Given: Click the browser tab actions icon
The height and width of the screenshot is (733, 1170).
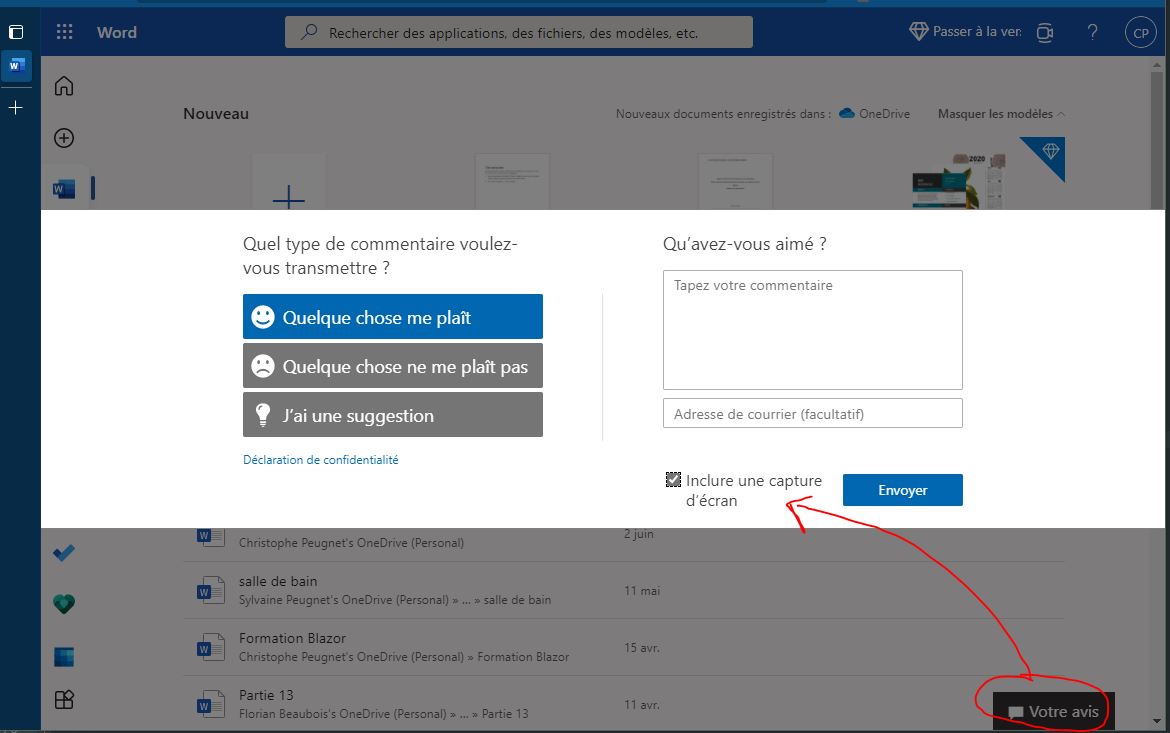Looking at the screenshot, I should (x=16, y=32).
